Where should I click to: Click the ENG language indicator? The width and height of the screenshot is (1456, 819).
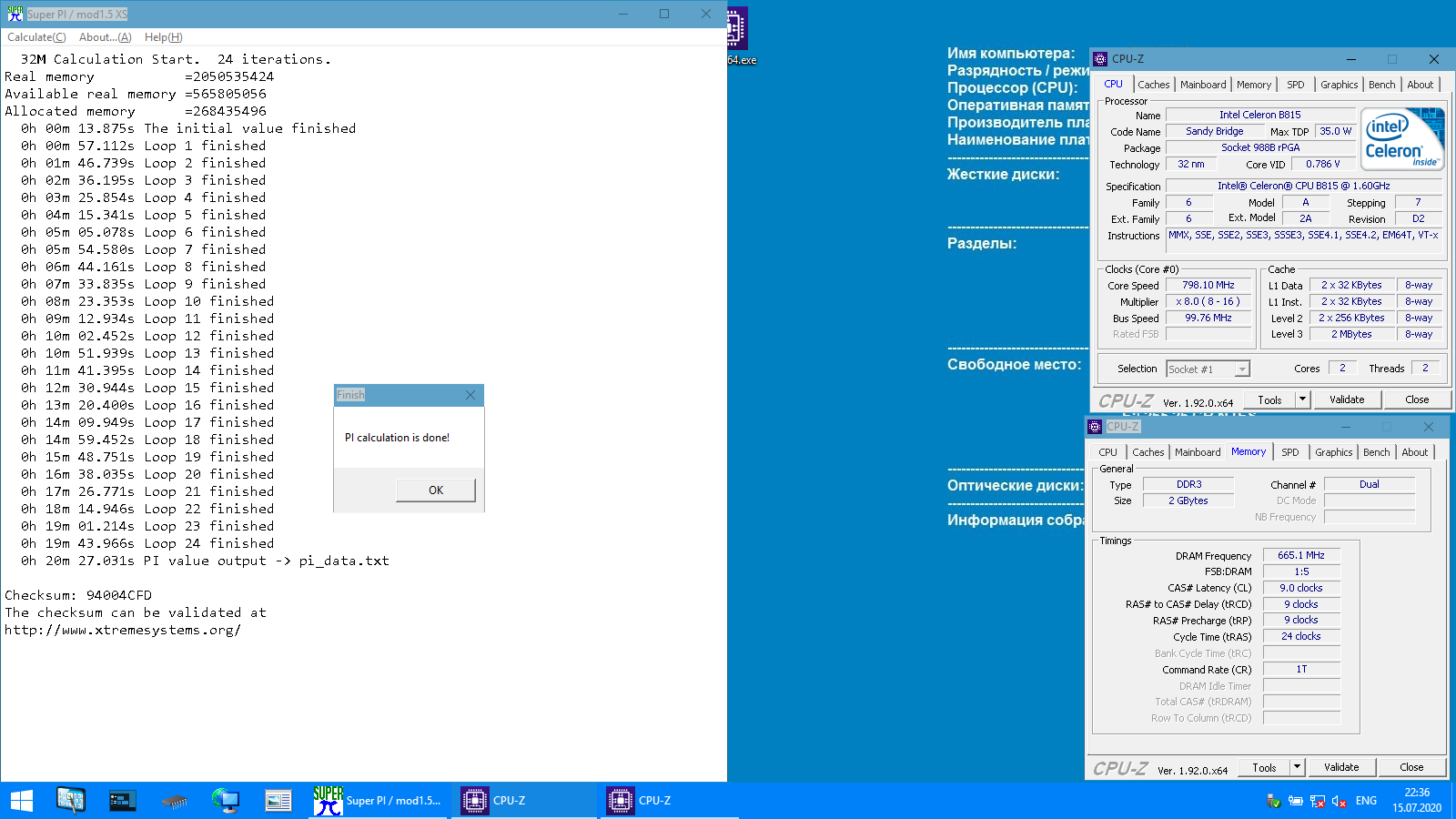(x=1366, y=801)
